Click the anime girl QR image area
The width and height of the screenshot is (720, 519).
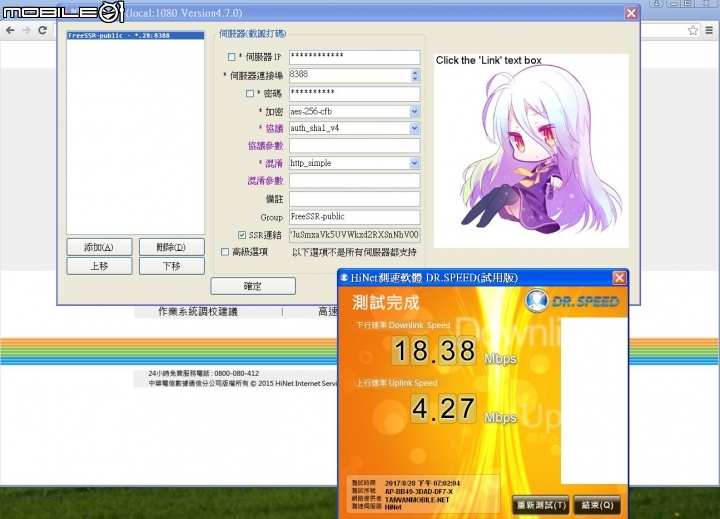531,151
